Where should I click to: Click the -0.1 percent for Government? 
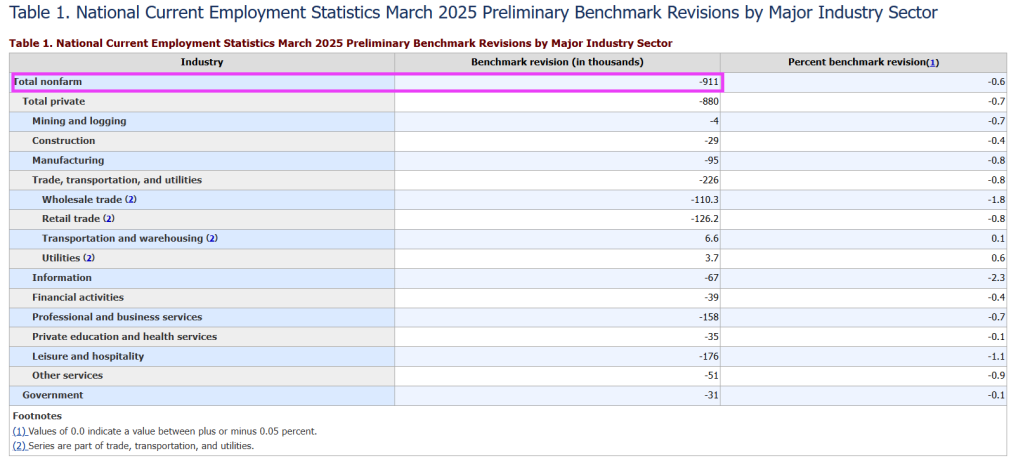[997, 395]
